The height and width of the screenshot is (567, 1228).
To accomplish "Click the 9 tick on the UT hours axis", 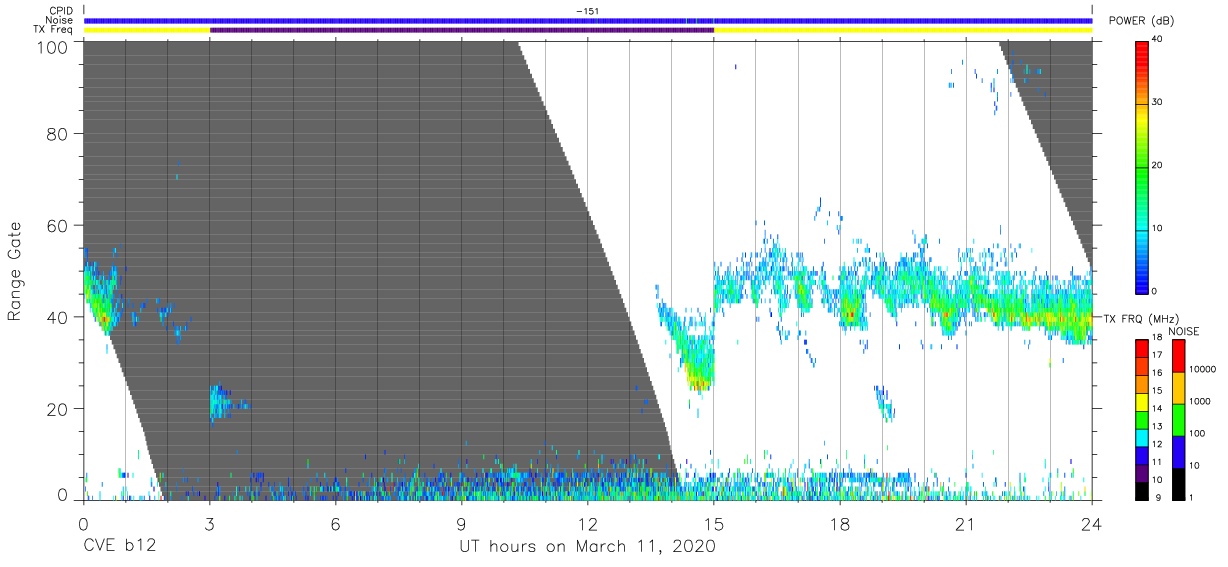I will tap(462, 524).
